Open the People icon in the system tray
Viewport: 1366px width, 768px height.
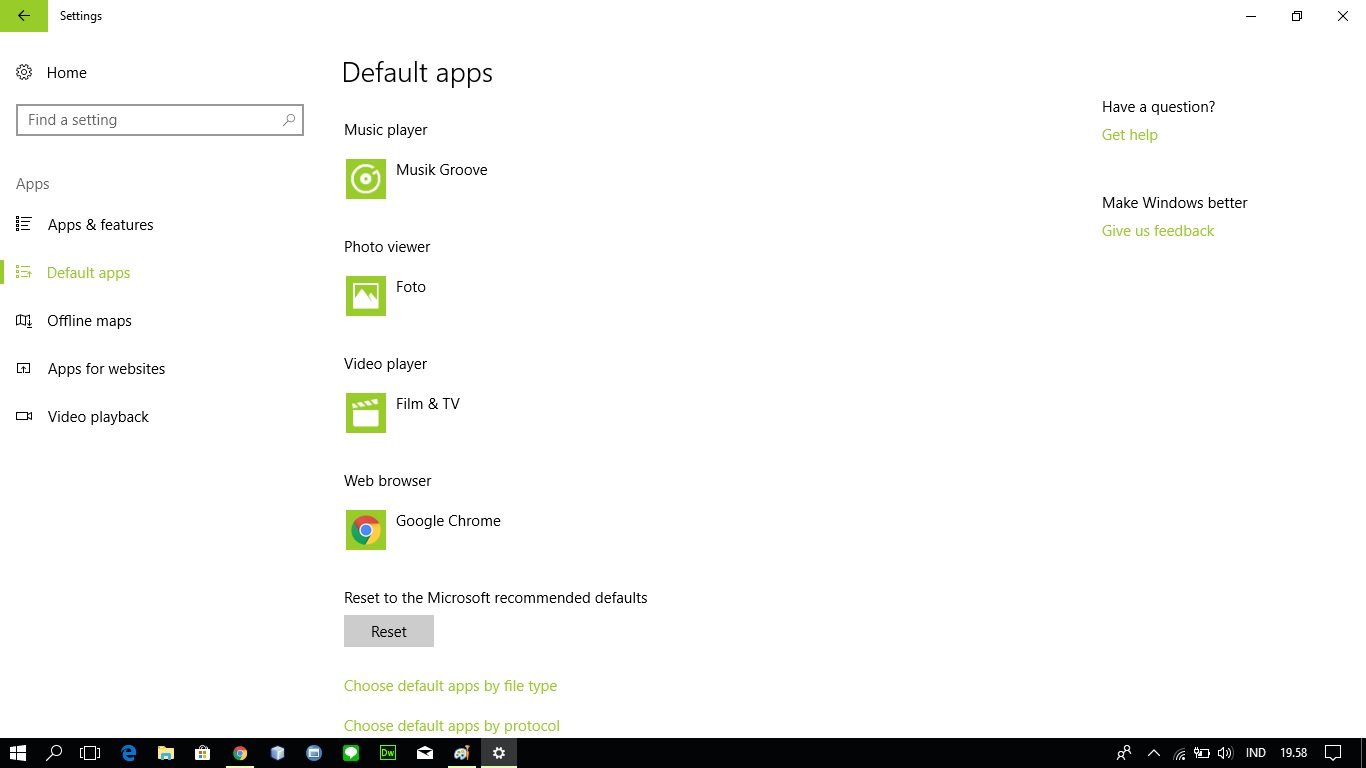[1124, 753]
